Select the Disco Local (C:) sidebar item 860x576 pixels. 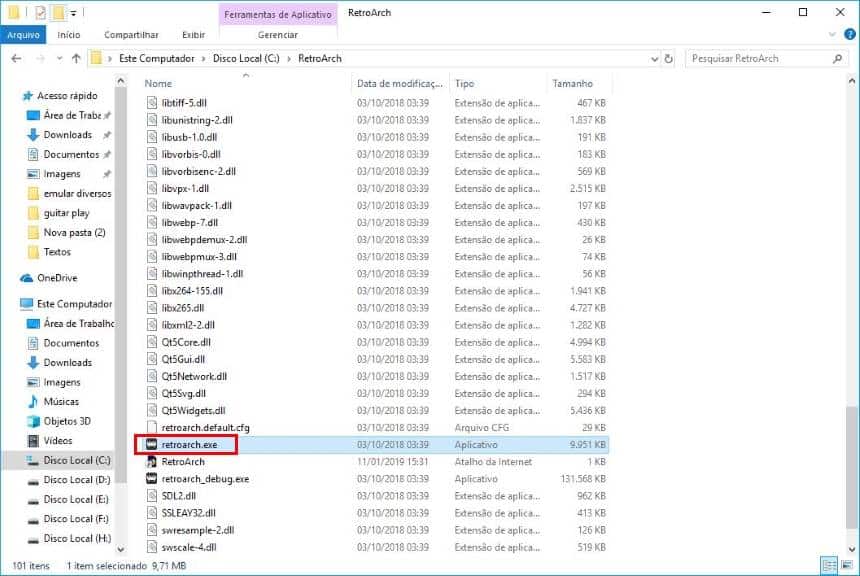[x=60, y=460]
